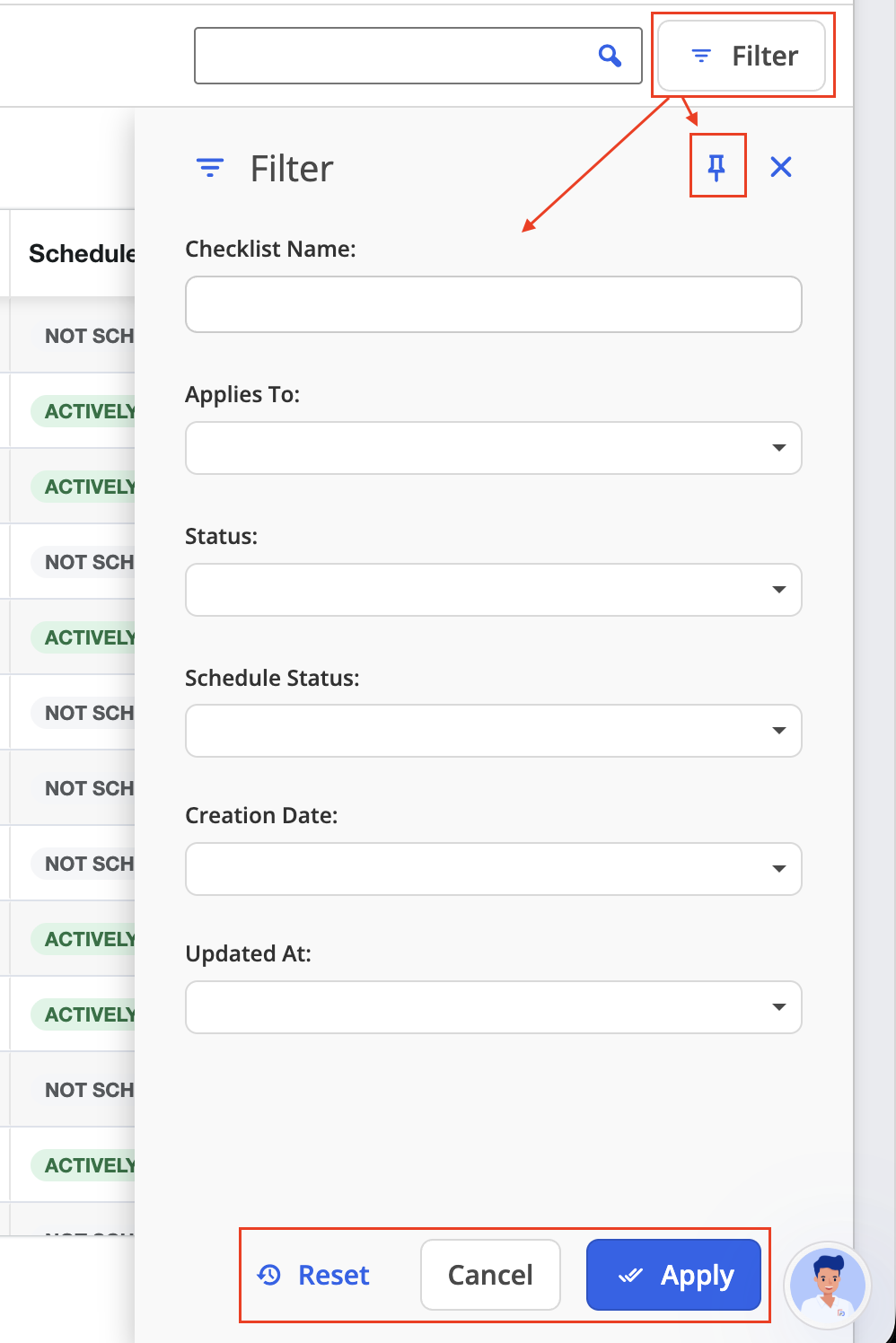Screen dimensions: 896x1343
Task: Close the Filter panel with X
Action: (781, 166)
